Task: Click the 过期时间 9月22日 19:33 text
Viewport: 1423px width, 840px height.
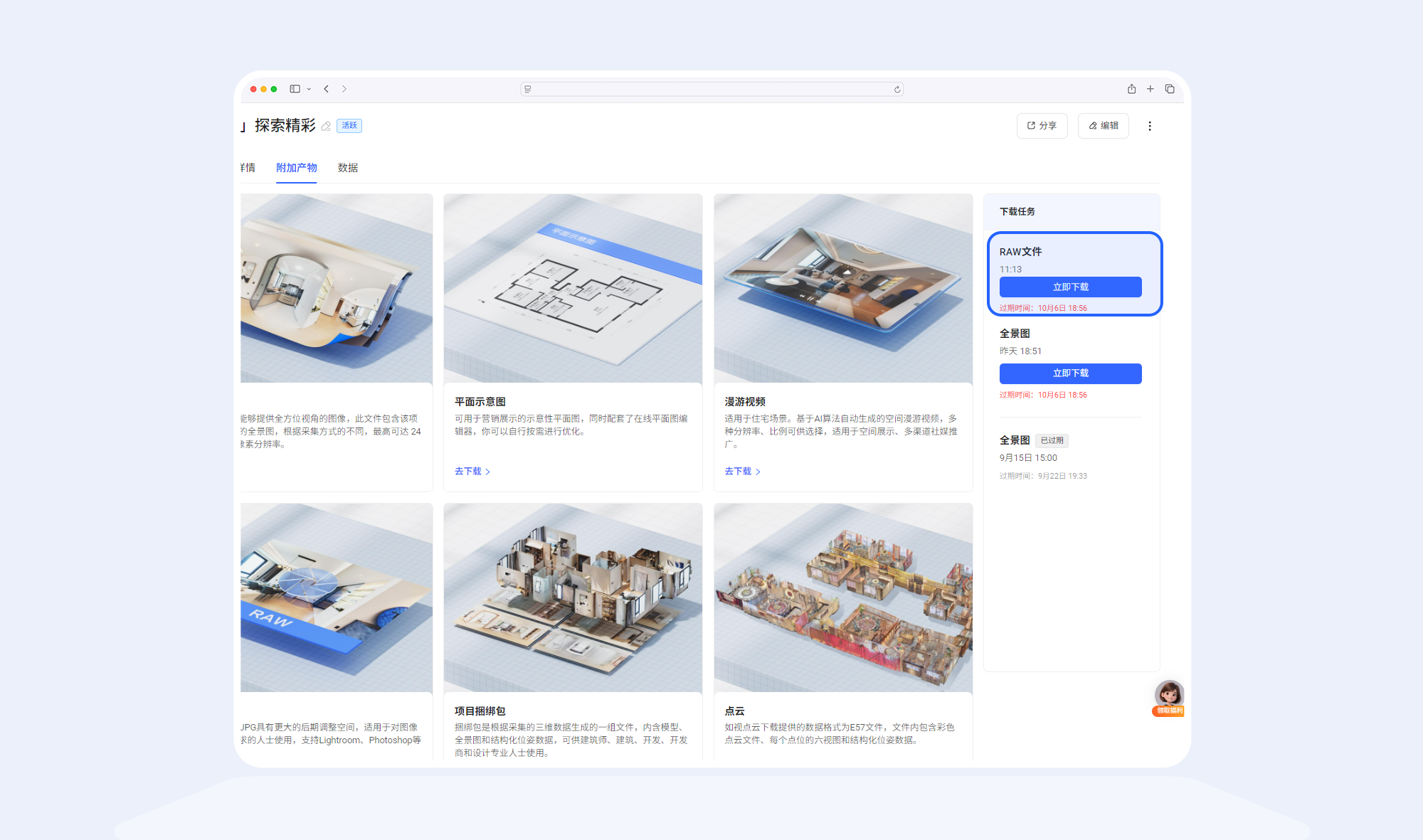Action: click(x=1043, y=476)
